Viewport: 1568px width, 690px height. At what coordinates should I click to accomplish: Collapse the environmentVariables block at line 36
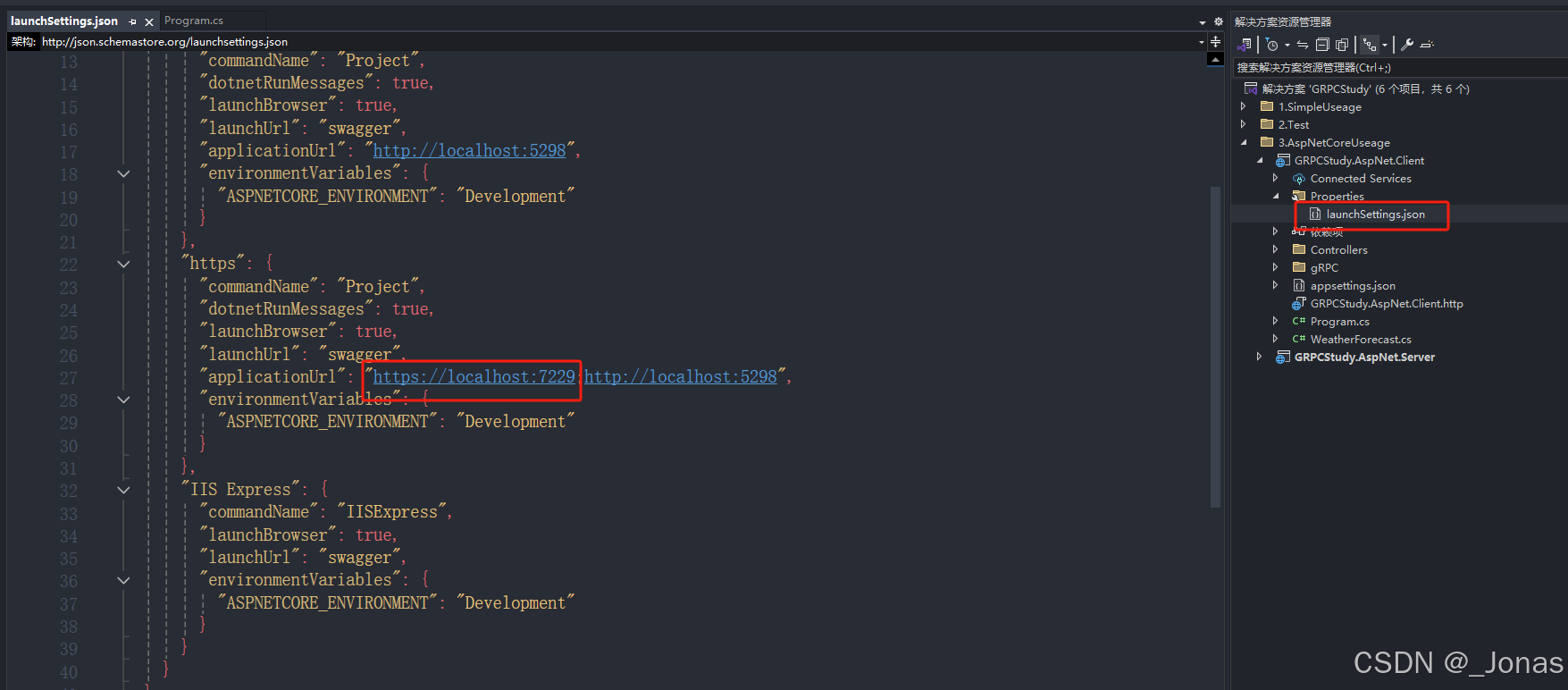click(123, 580)
